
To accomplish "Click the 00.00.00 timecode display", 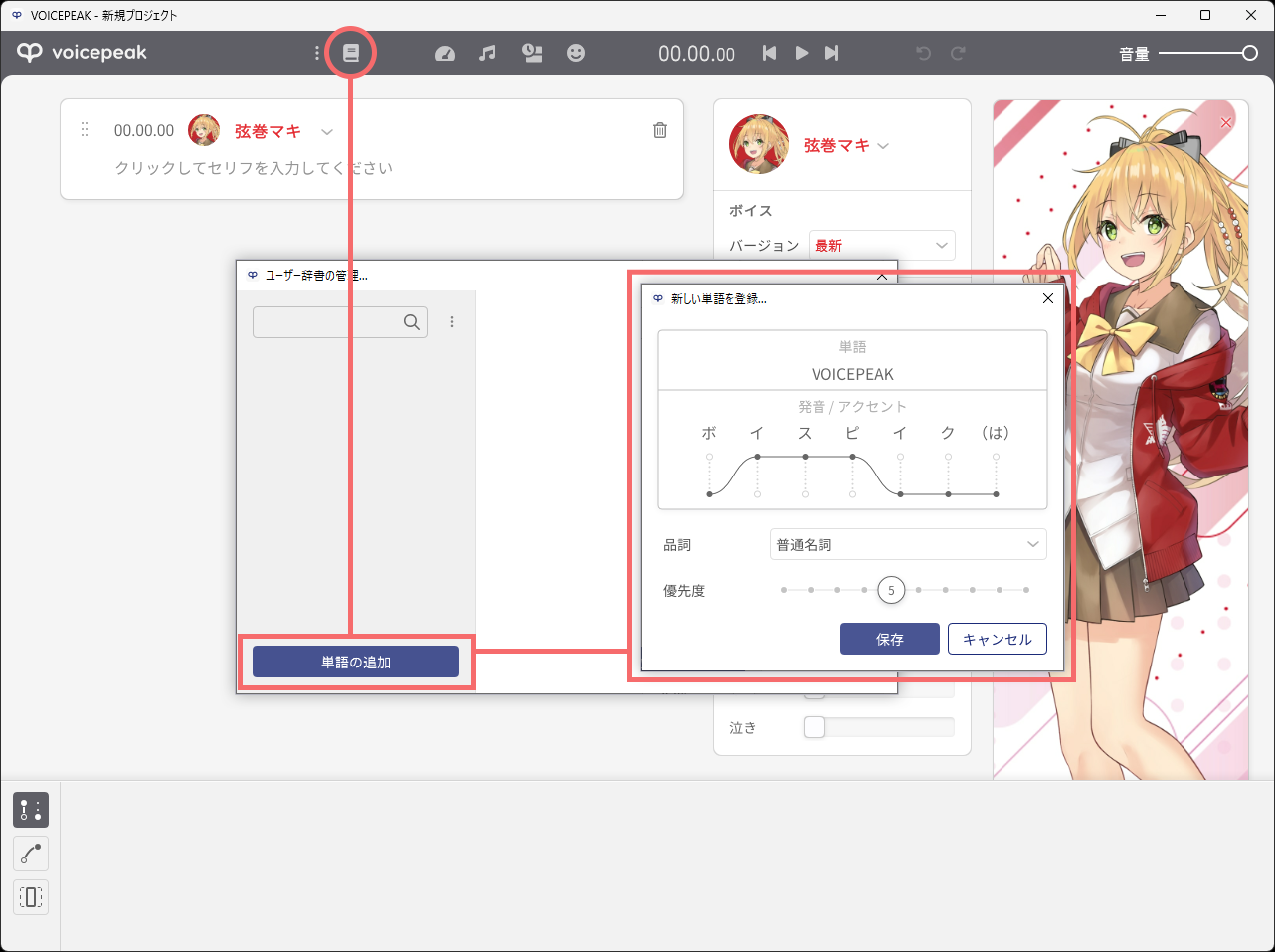I will coord(696,54).
